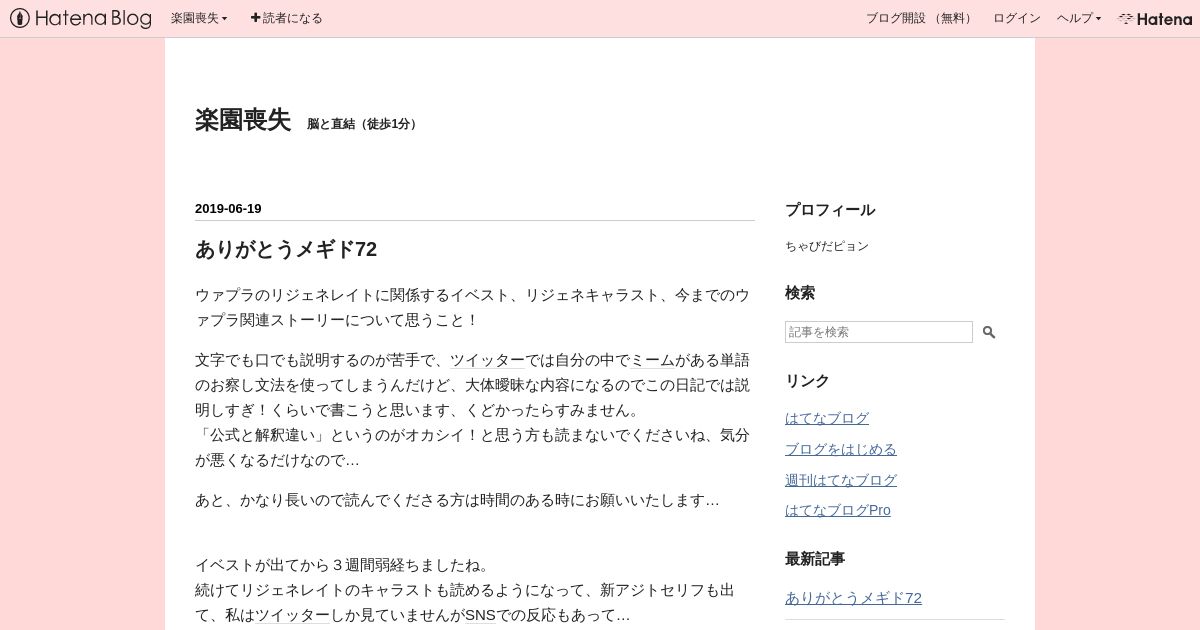Viewport: 1200px width, 630px height.
Task: Click the blog subtitle 脳と直結（徒歩1分）
Action: 365,124
